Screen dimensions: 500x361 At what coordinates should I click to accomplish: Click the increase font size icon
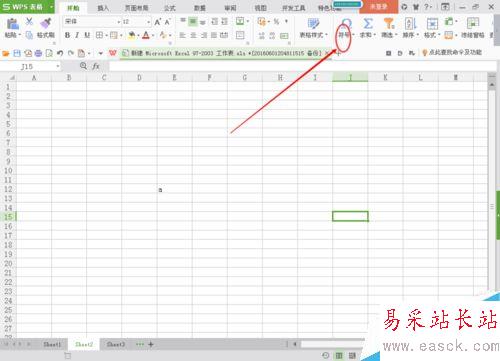(158, 22)
